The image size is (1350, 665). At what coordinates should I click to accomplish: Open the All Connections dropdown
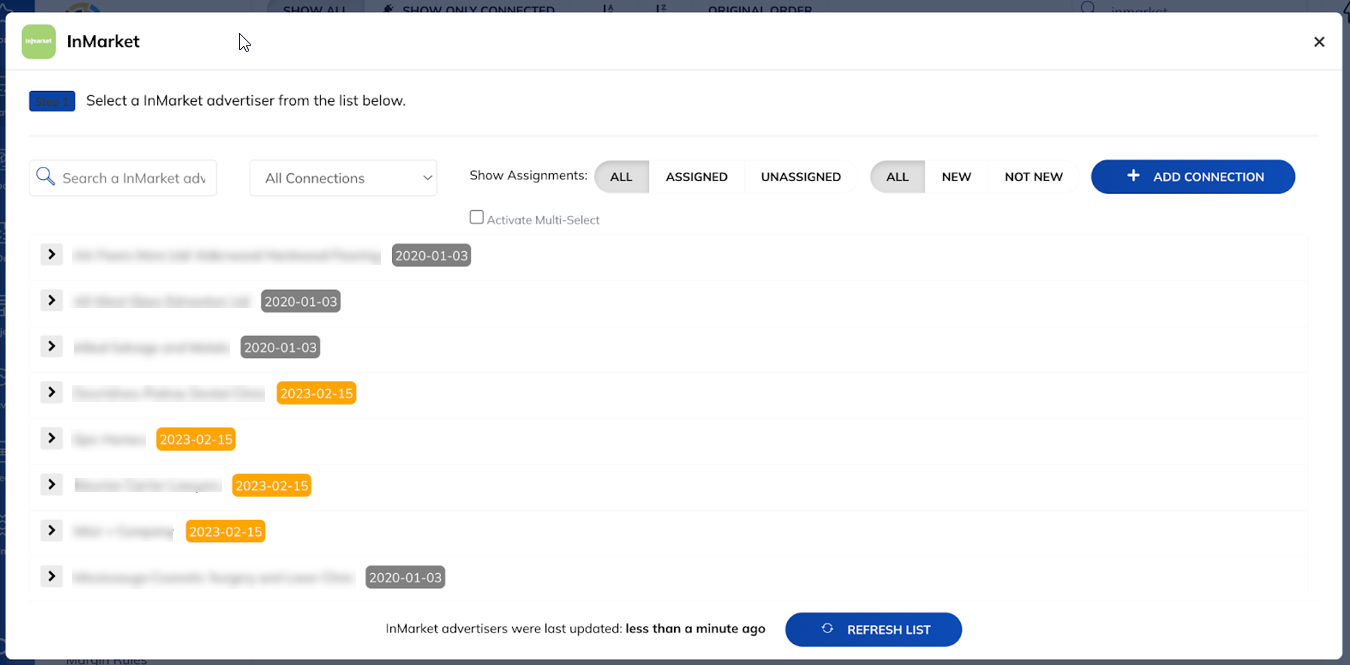pos(343,178)
